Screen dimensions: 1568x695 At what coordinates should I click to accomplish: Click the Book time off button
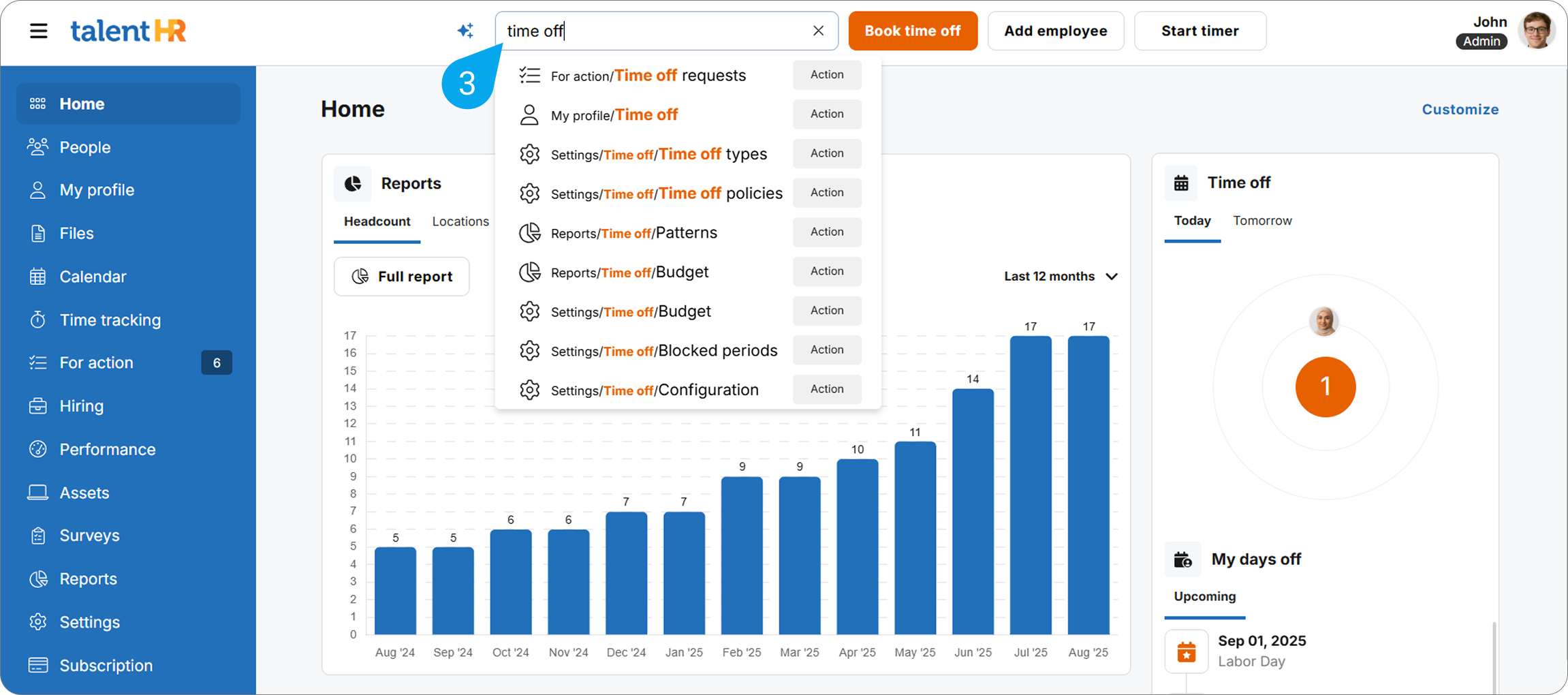(912, 31)
